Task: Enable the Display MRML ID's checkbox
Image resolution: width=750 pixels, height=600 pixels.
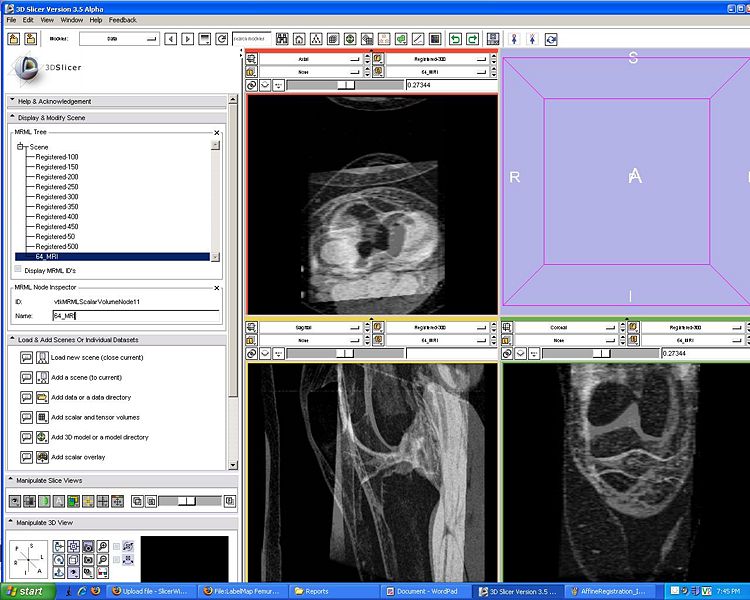Action: 18,269
